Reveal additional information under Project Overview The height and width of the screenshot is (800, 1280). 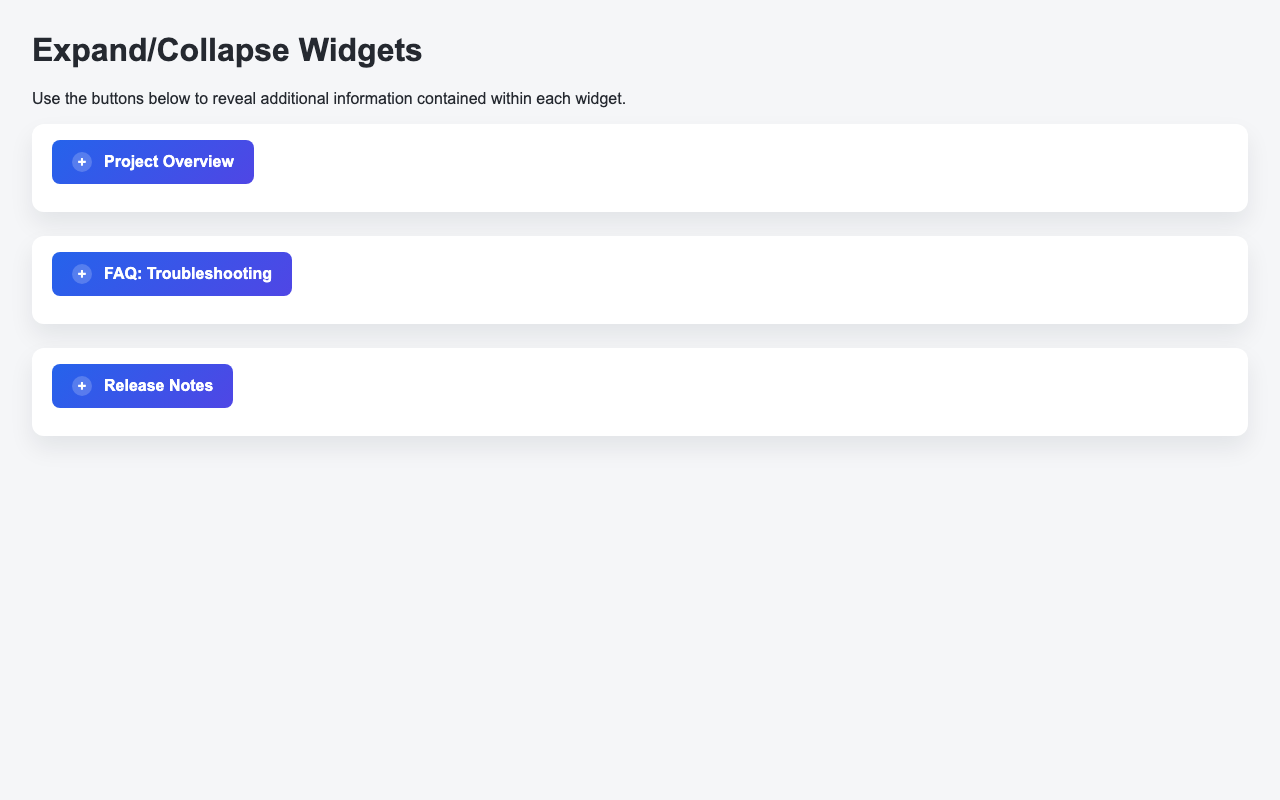pyautogui.click(x=151, y=161)
